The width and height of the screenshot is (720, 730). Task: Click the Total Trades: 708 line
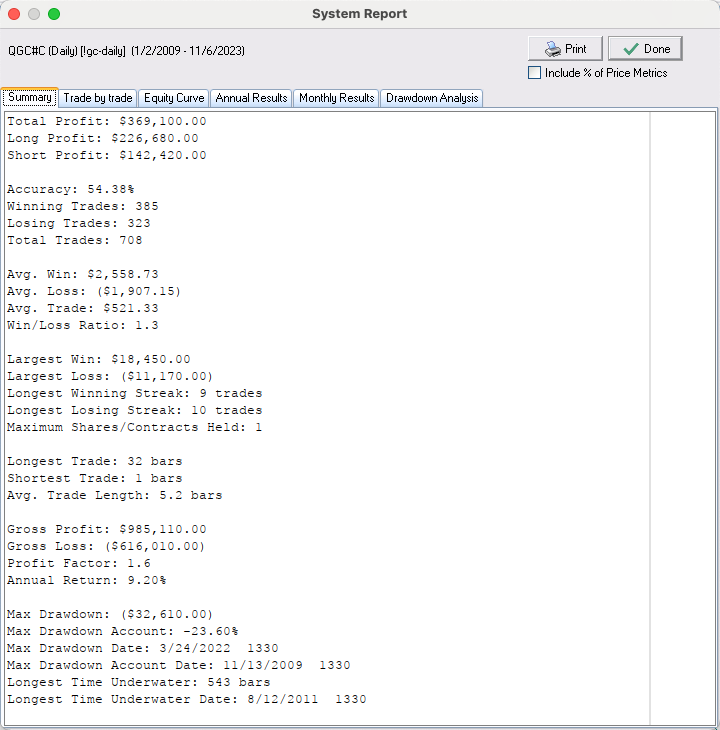point(74,240)
